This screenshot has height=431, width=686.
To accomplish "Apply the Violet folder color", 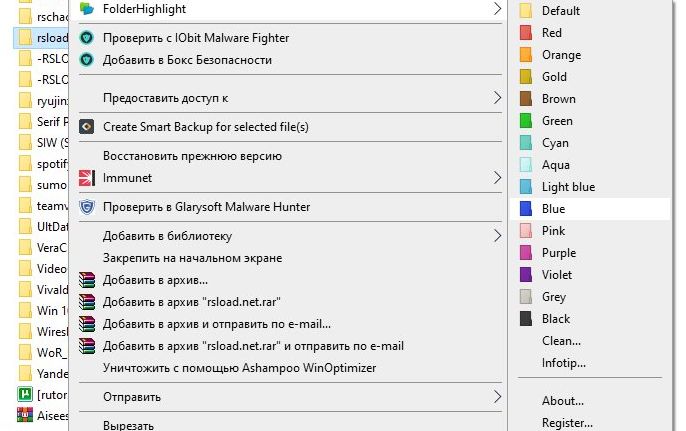I will point(590,275).
